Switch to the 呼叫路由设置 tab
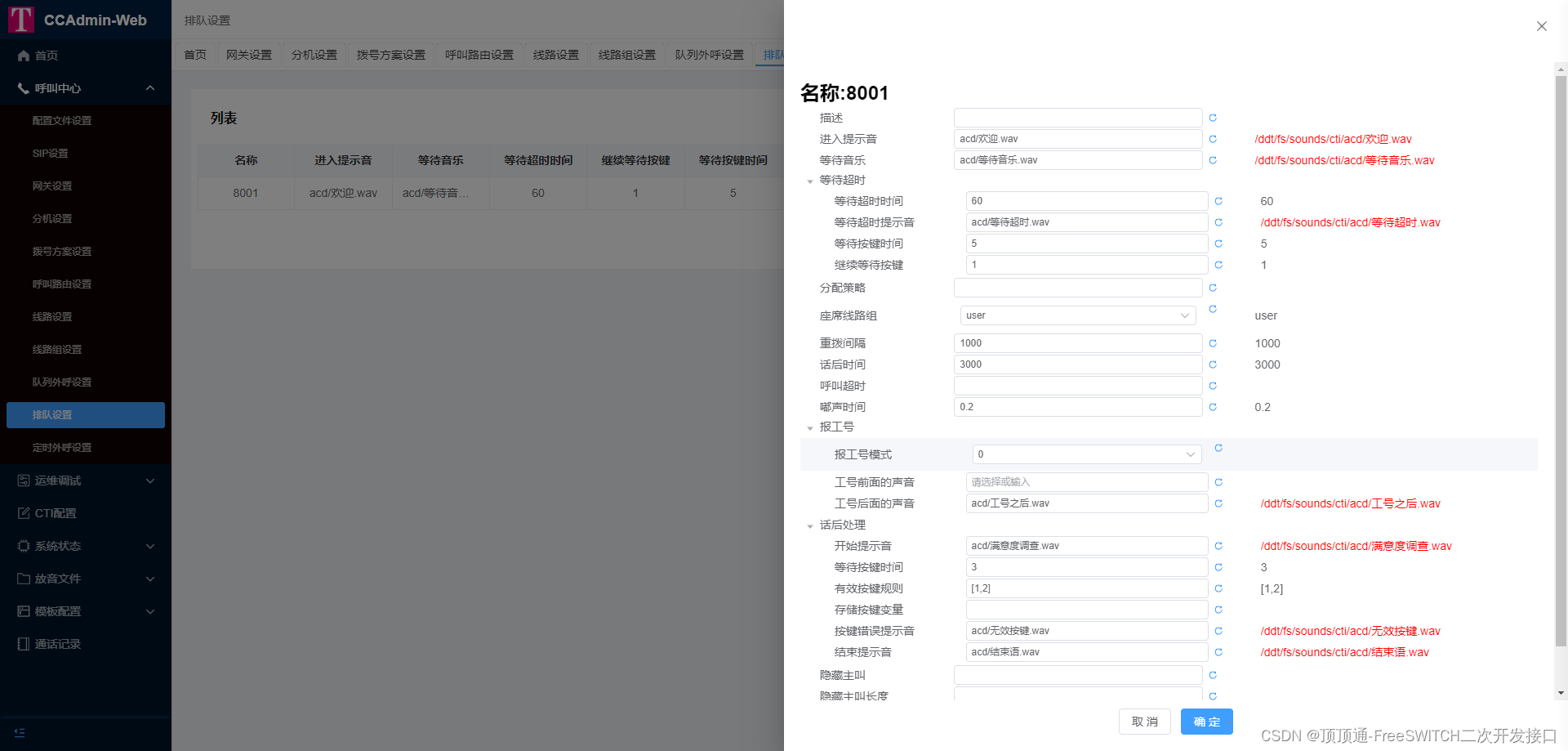The width and height of the screenshot is (1568, 751). point(479,55)
